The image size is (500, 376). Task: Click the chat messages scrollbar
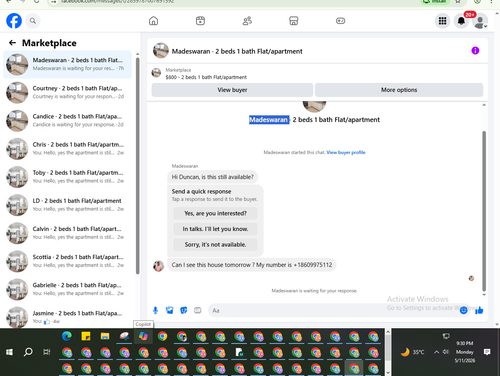(484, 211)
